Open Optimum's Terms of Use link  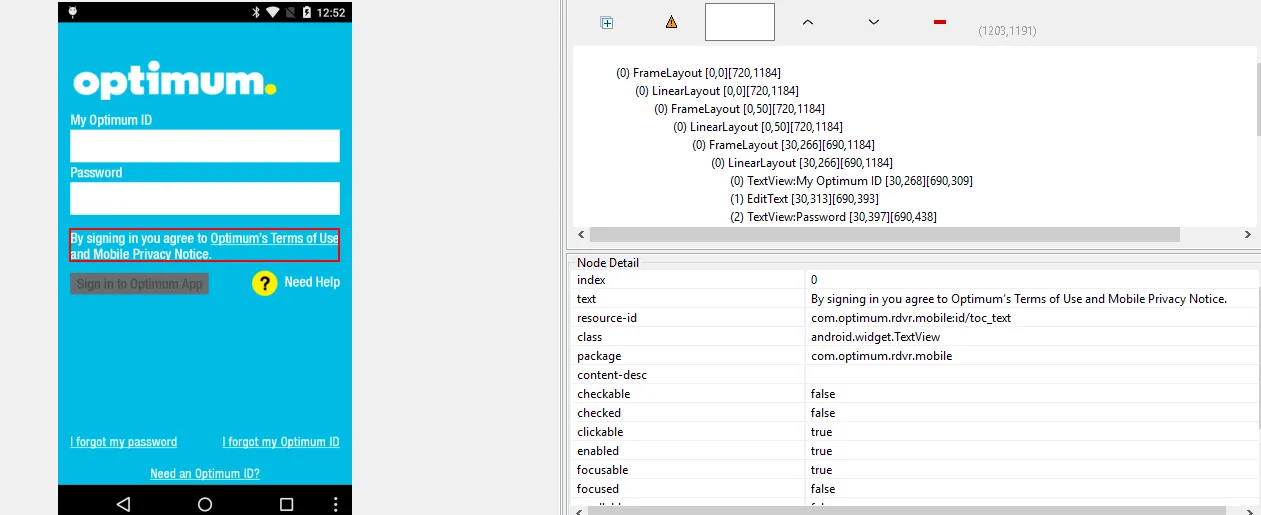pyautogui.click(x=274, y=239)
